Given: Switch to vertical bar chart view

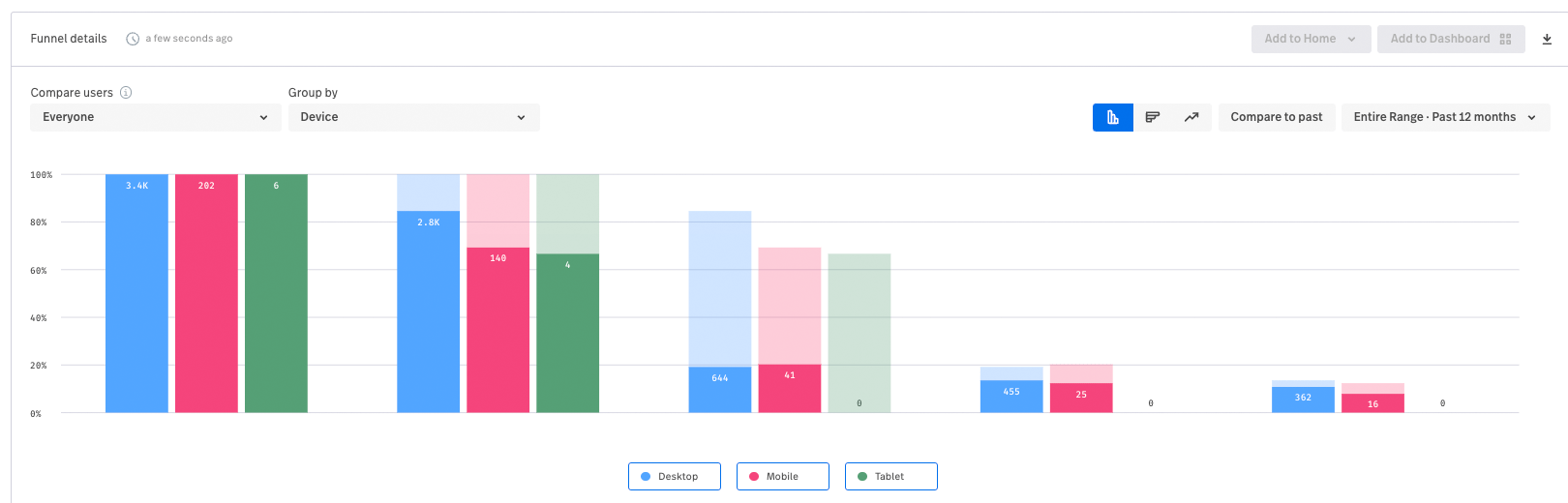Looking at the screenshot, I should [1113, 117].
